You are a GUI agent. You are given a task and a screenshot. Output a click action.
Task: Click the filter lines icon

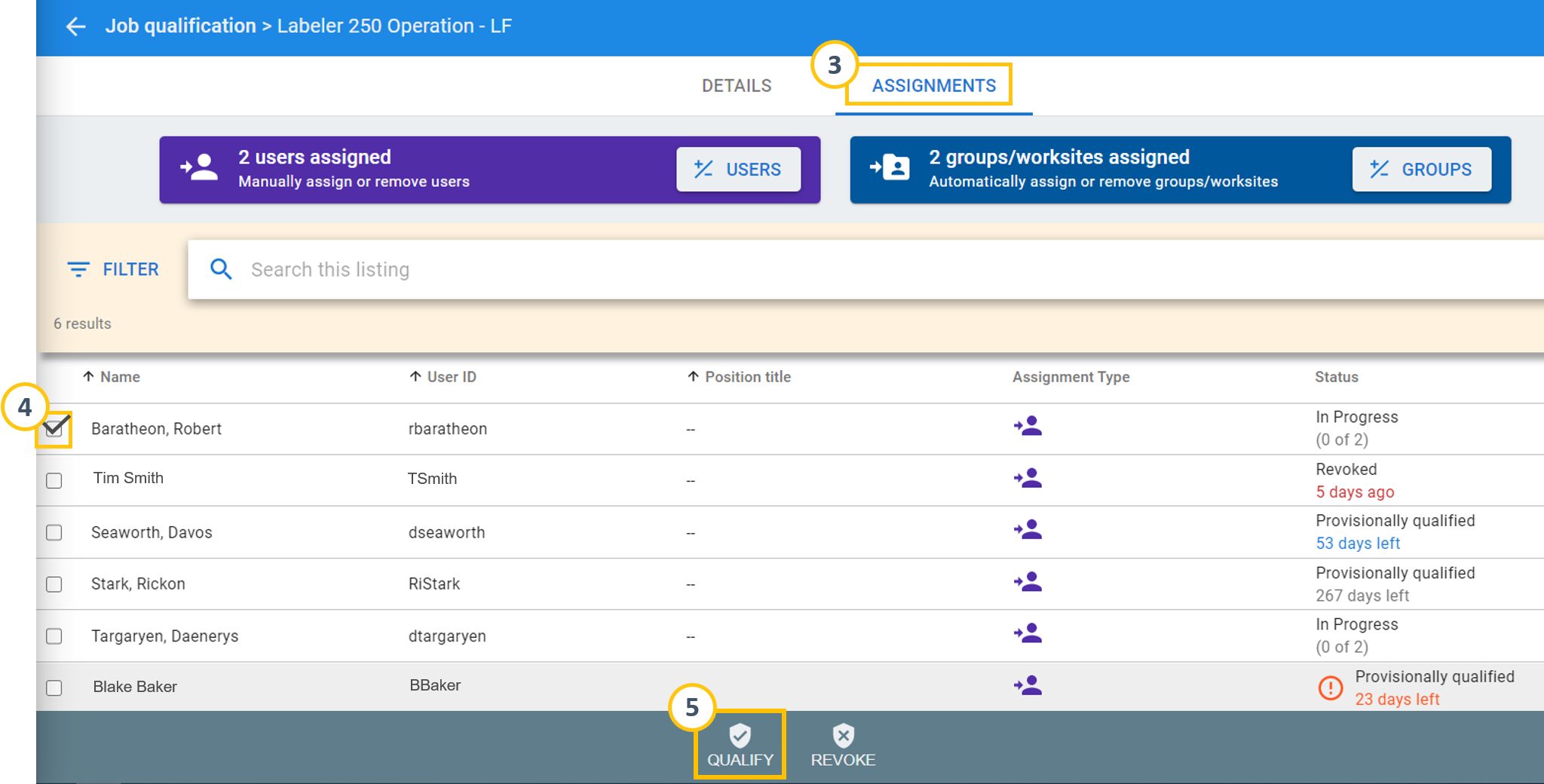[x=78, y=269]
